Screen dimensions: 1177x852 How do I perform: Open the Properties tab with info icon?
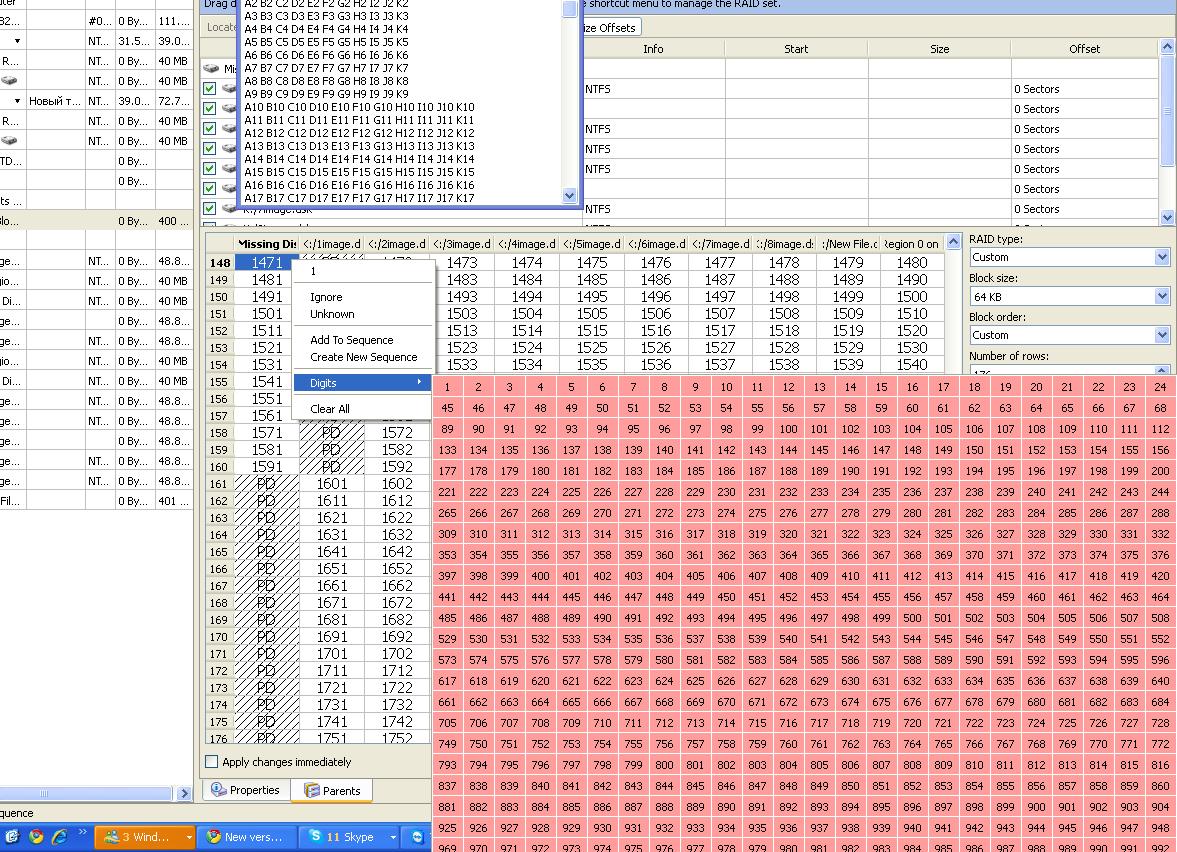click(246, 790)
